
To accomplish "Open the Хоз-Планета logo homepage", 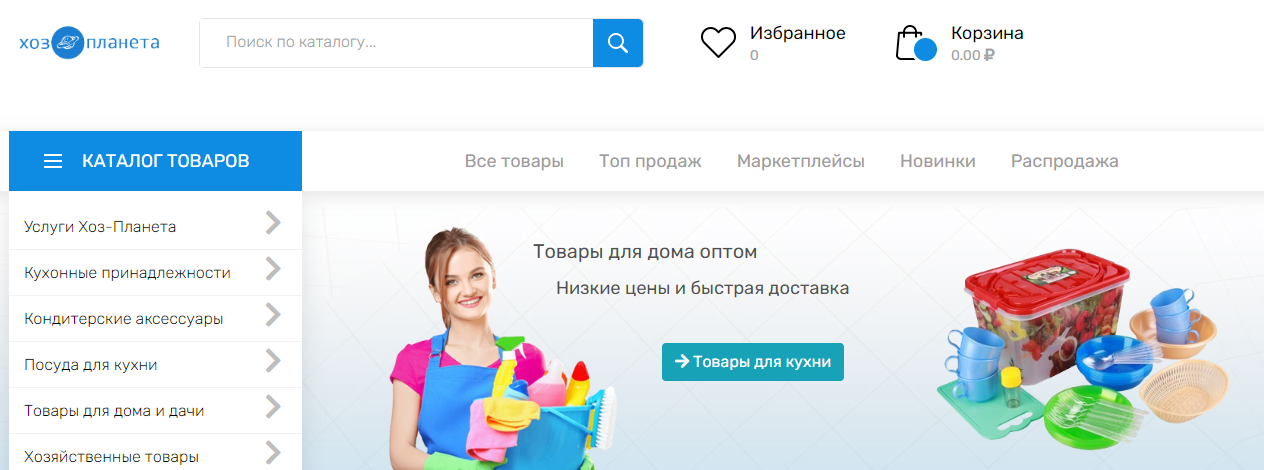I will pyautogui.click(x=89, y=43).
